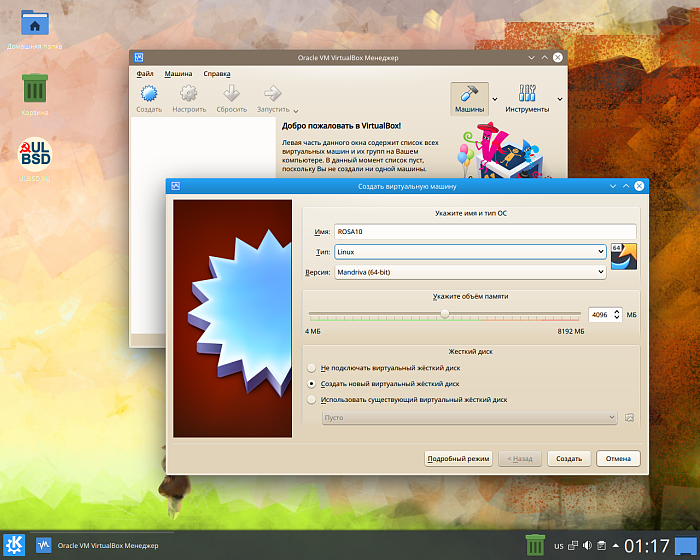Open the Машина menu
Image resolution: width=700 pixels, height=560 pixels.
[x=178, y=74]
